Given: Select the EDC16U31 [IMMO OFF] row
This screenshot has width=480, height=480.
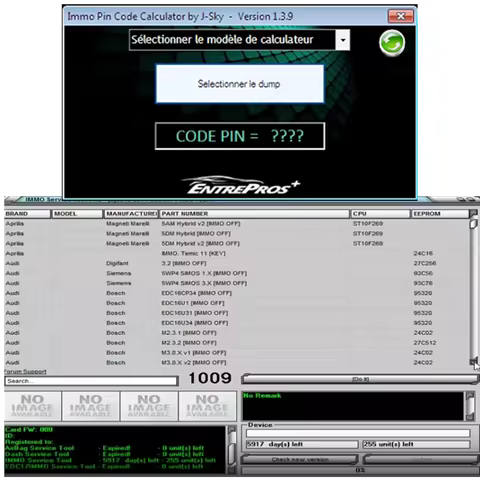Looking at the screenshot, I should click(237, 313).
